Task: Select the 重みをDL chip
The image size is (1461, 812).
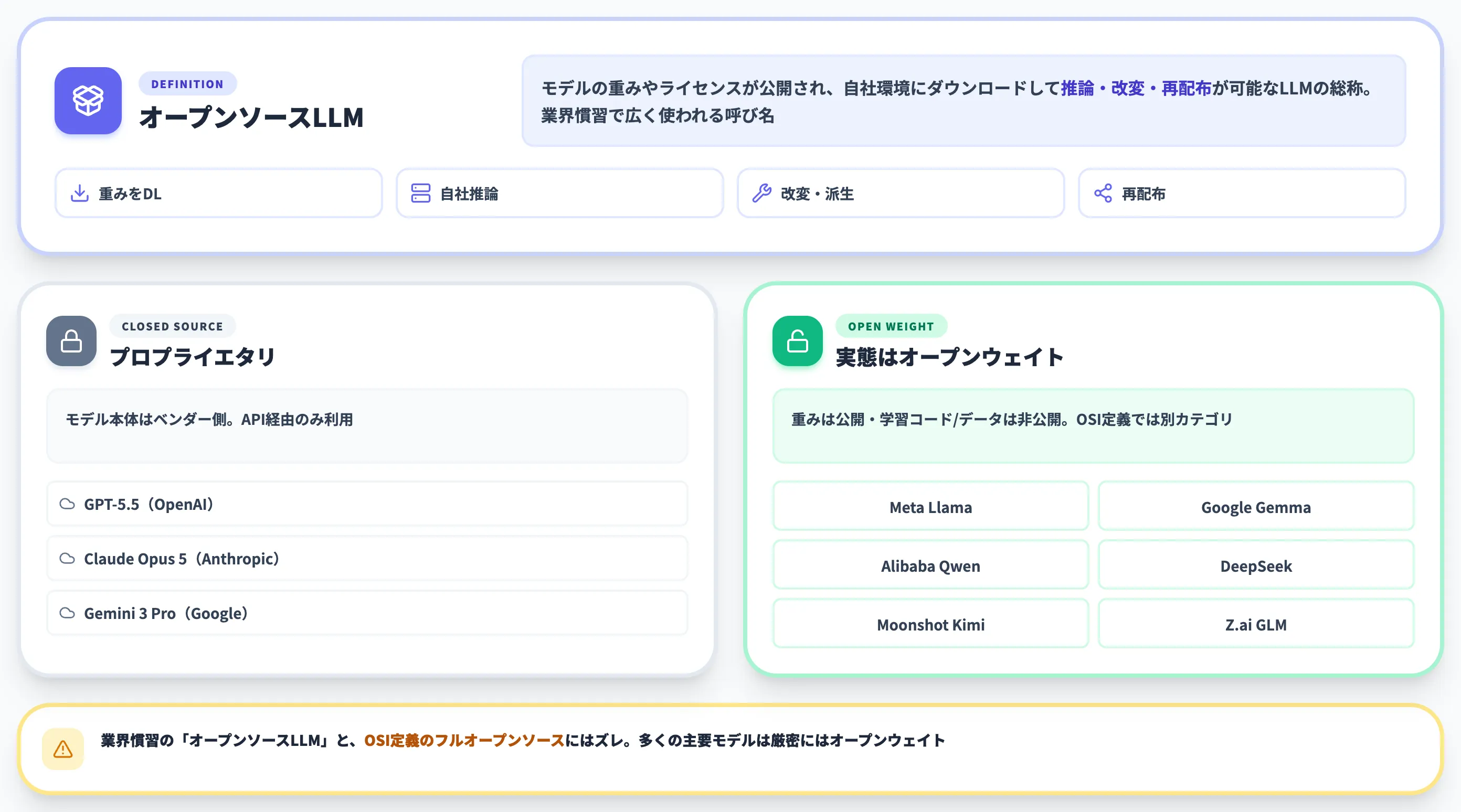Action: point(219,194)
